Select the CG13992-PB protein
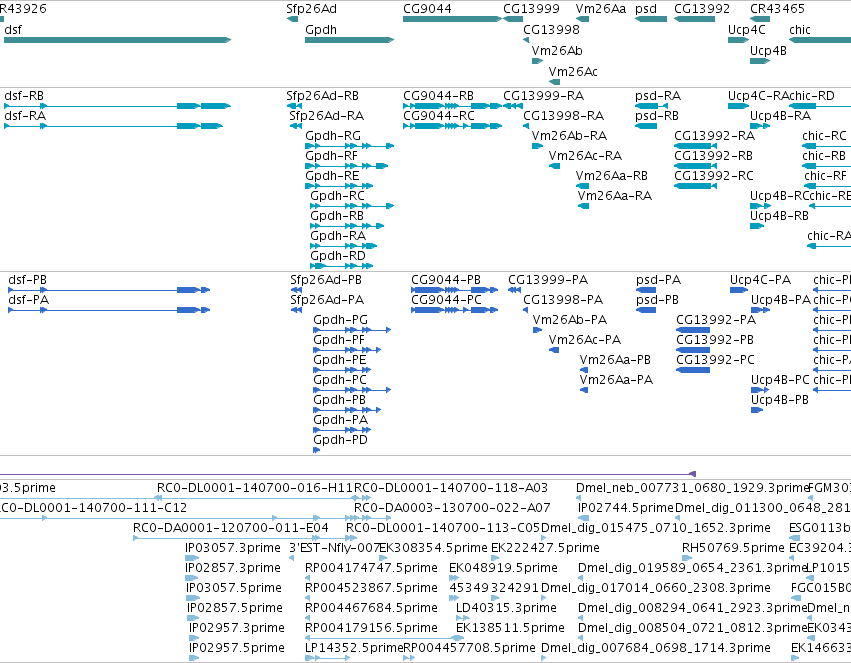The width and height of the screenshot is (851, 663). tap(693, 350)
